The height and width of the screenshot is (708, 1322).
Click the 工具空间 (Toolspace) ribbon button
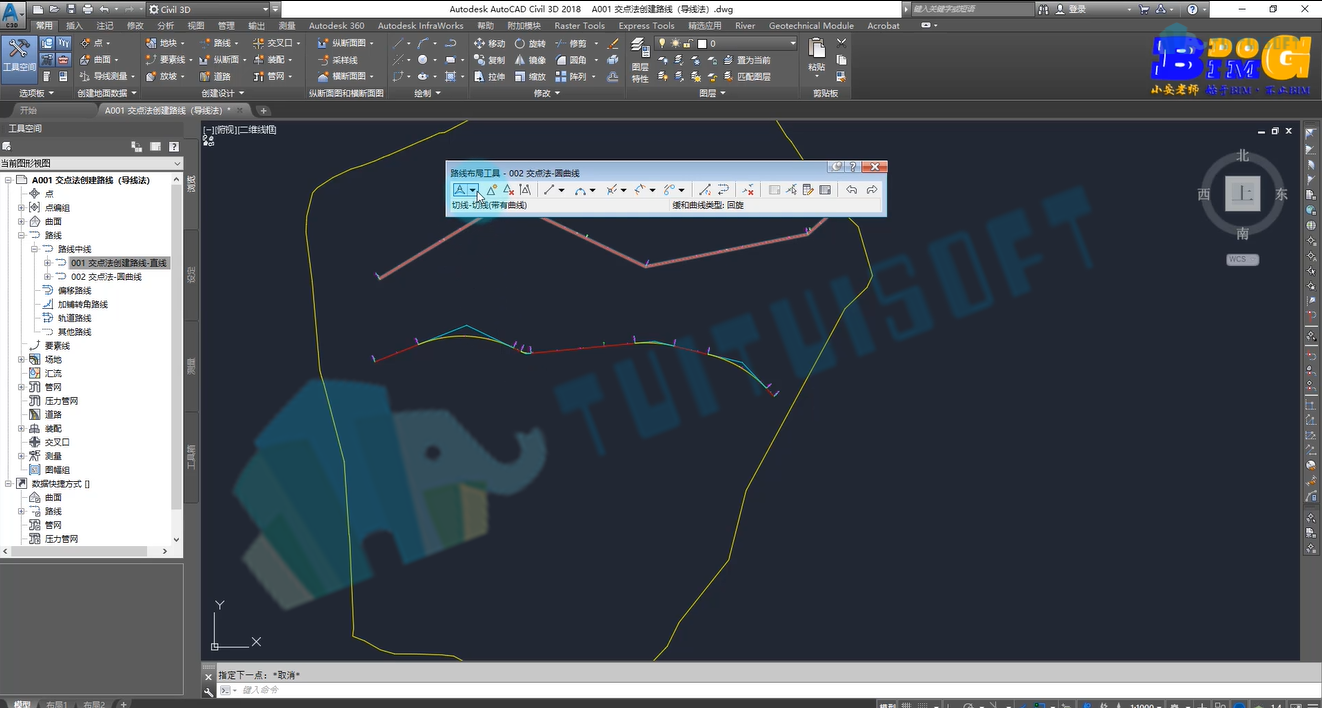click(19, 58)
